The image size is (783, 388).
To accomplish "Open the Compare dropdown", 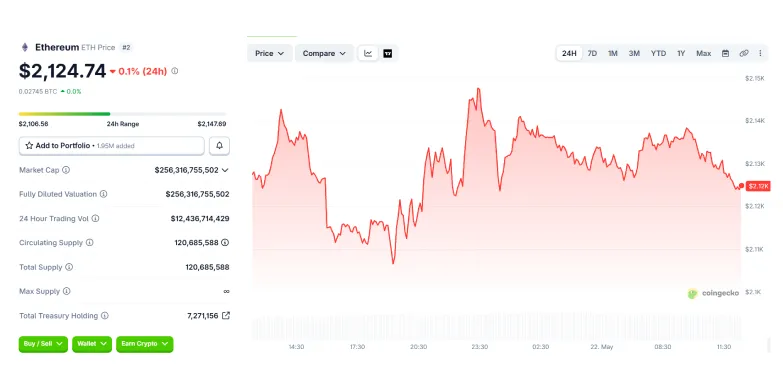I will click(x=324, y=53).
